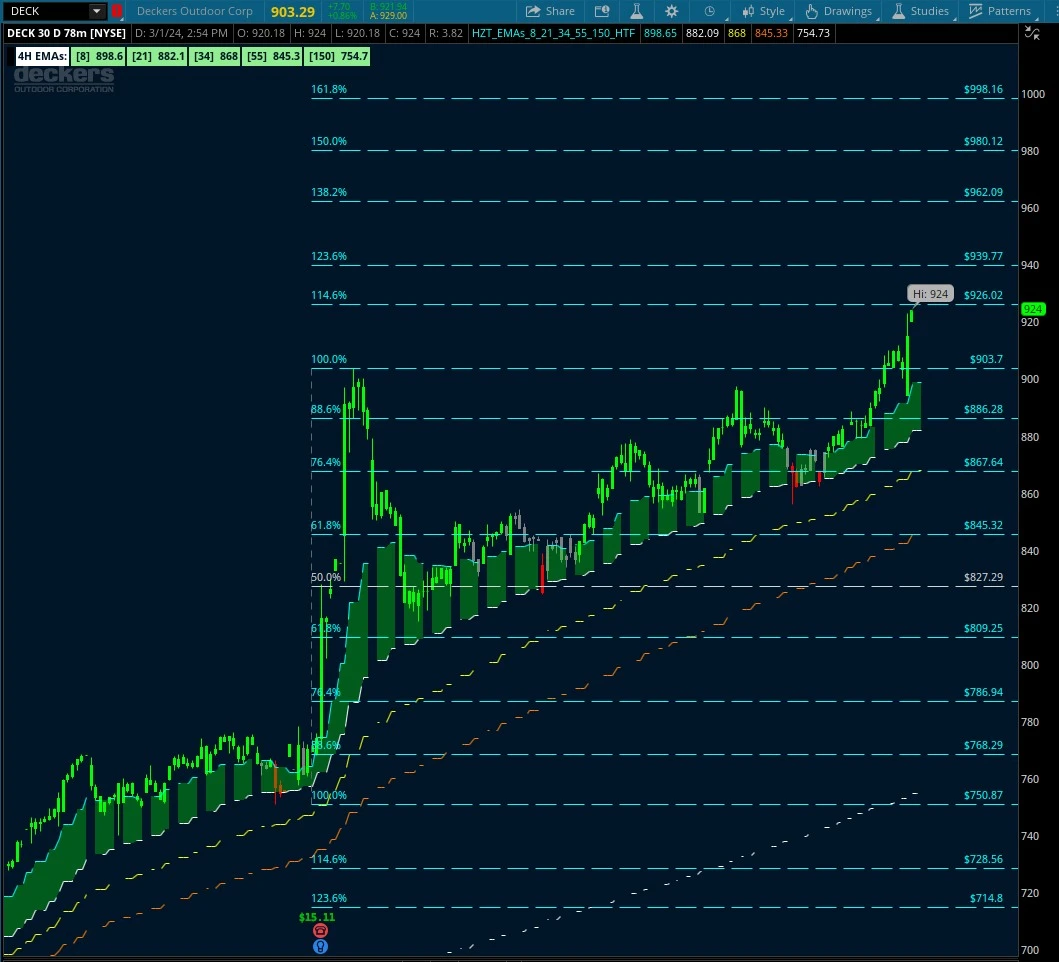Click the 898.65 study value
The height and width of the screenshot is (962, 1059).
(x=660, y=33)
